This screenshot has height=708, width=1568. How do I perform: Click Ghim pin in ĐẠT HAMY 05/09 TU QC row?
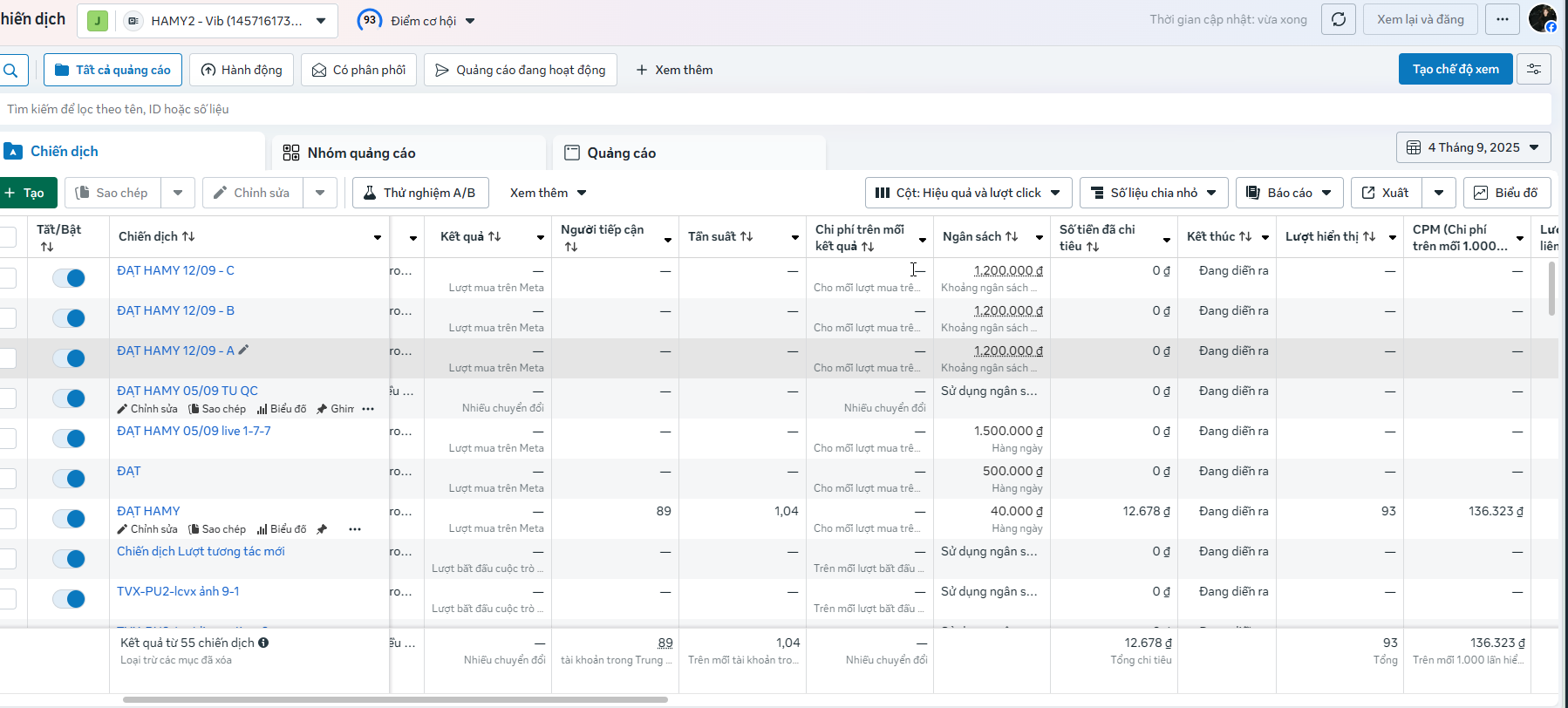[336, 409]
